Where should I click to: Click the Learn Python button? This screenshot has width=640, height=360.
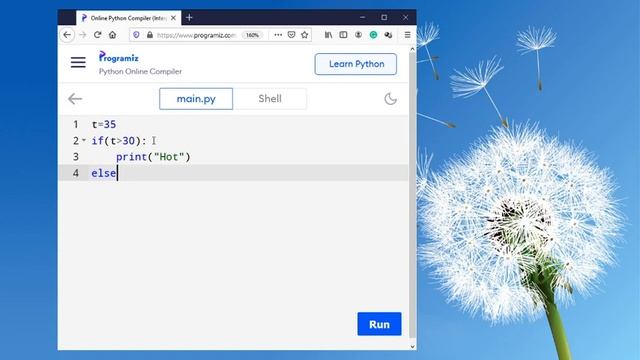[356, 64]
